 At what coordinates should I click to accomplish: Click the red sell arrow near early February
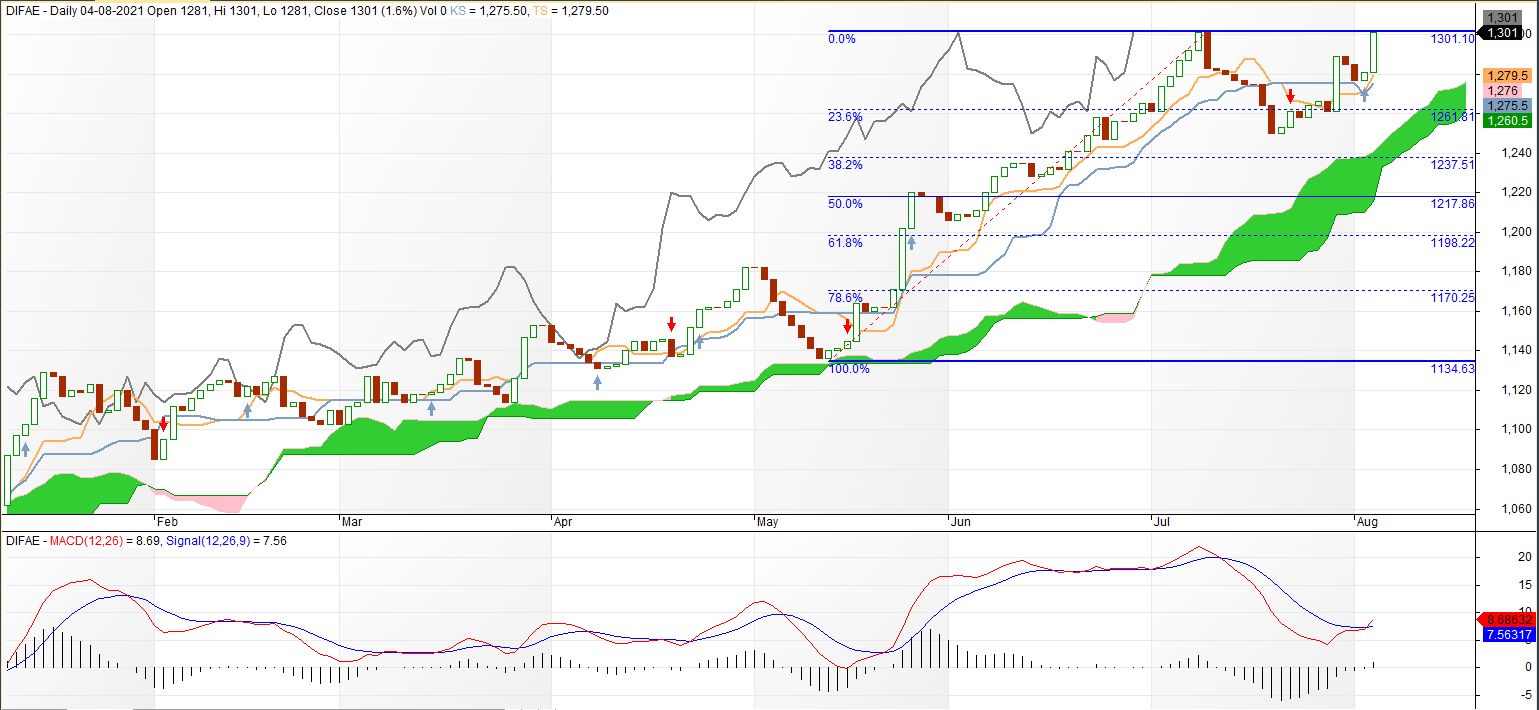pos(164,425)
